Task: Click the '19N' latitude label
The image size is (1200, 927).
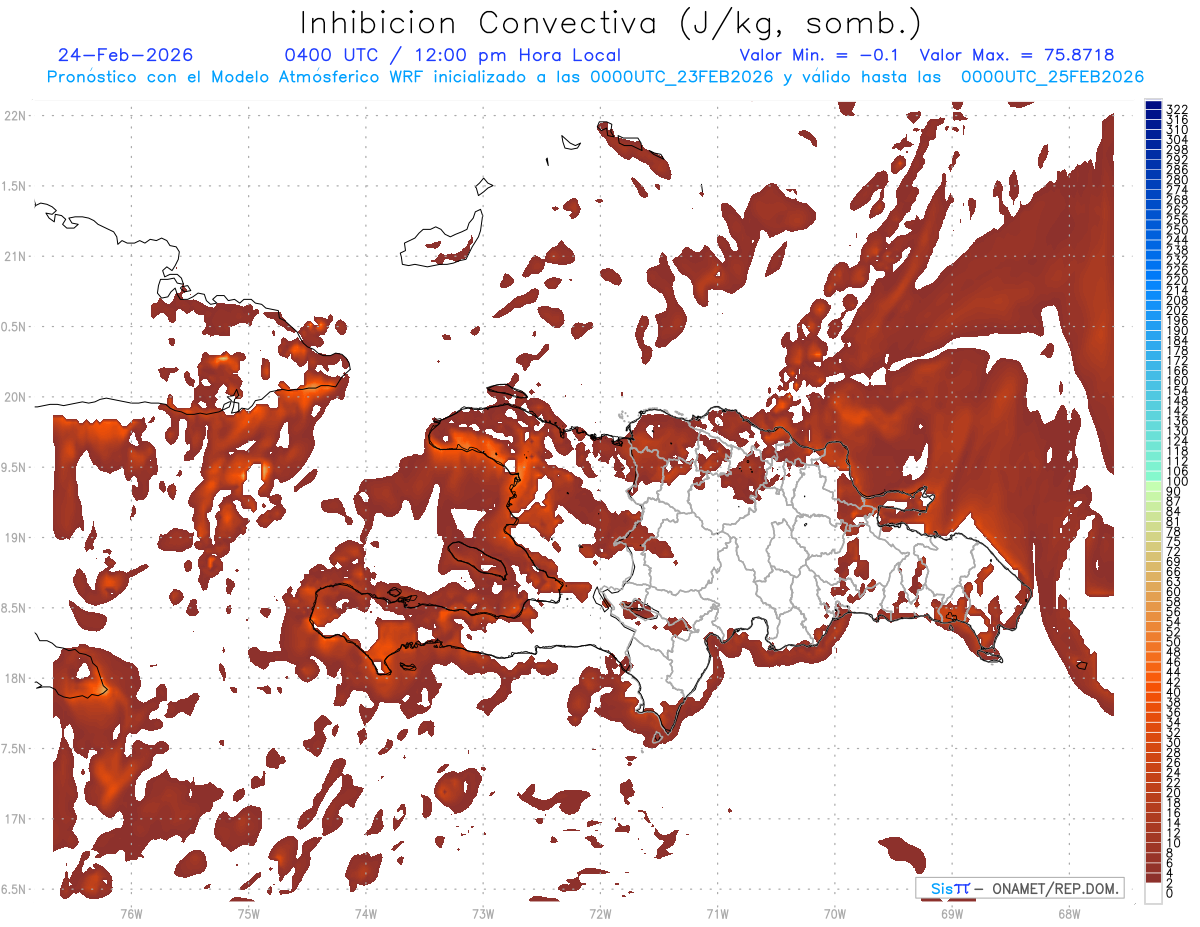Action: tap(14, 538)
